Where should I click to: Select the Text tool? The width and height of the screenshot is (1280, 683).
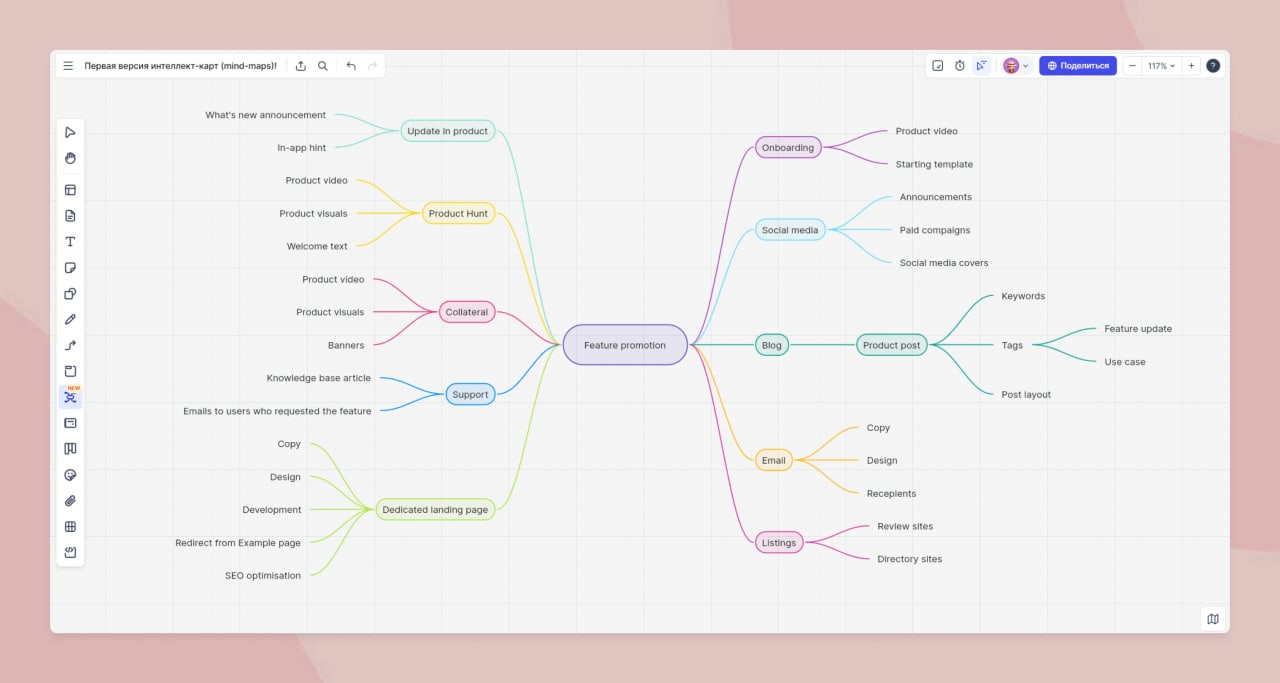[70, 242]
